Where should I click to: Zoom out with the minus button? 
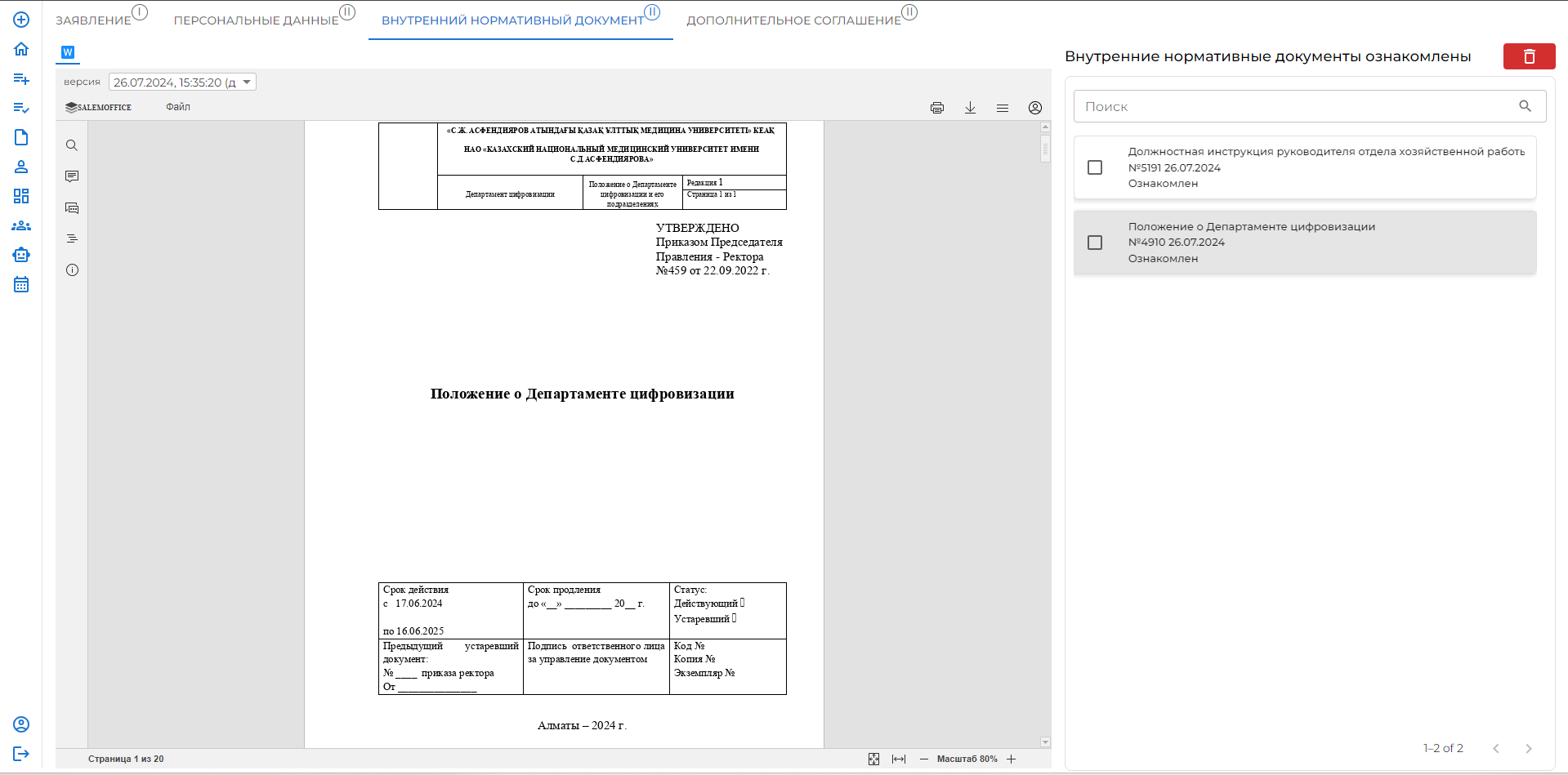(924, 759)
